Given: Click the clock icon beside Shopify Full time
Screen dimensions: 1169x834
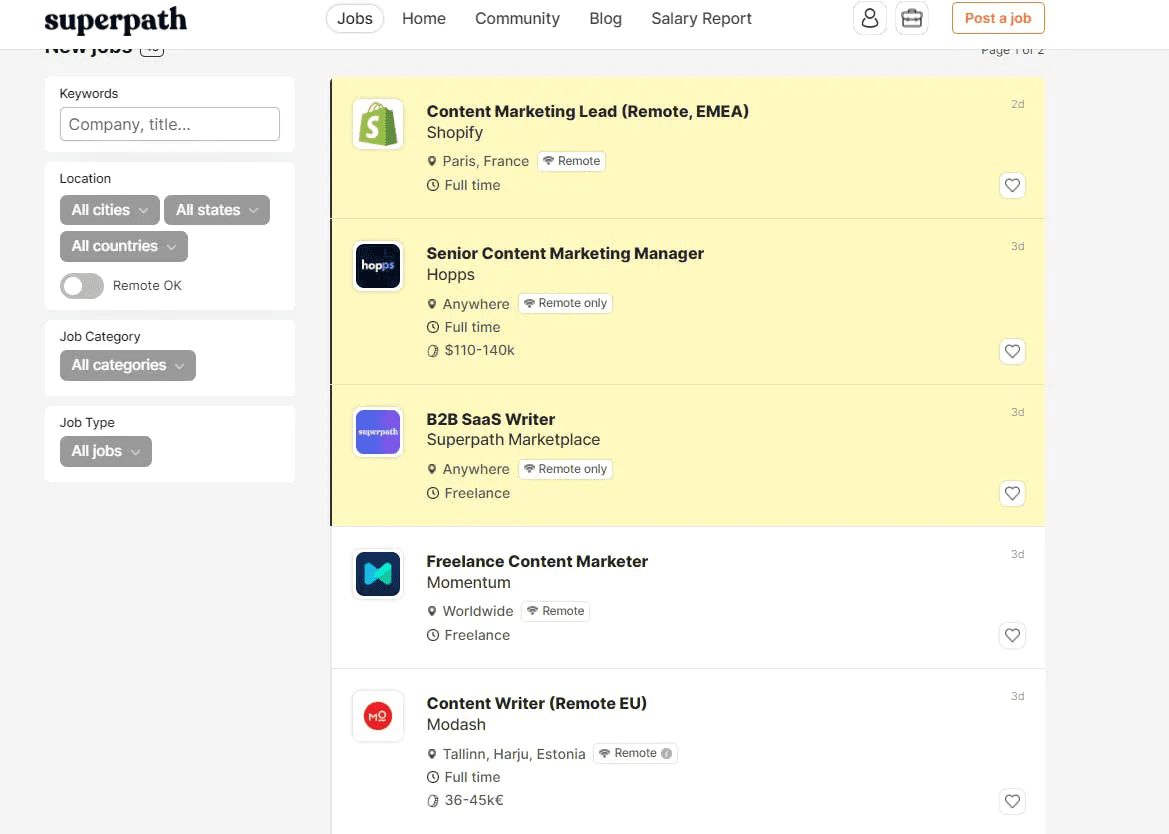Looking at the screenshot, I should point(432,185).
